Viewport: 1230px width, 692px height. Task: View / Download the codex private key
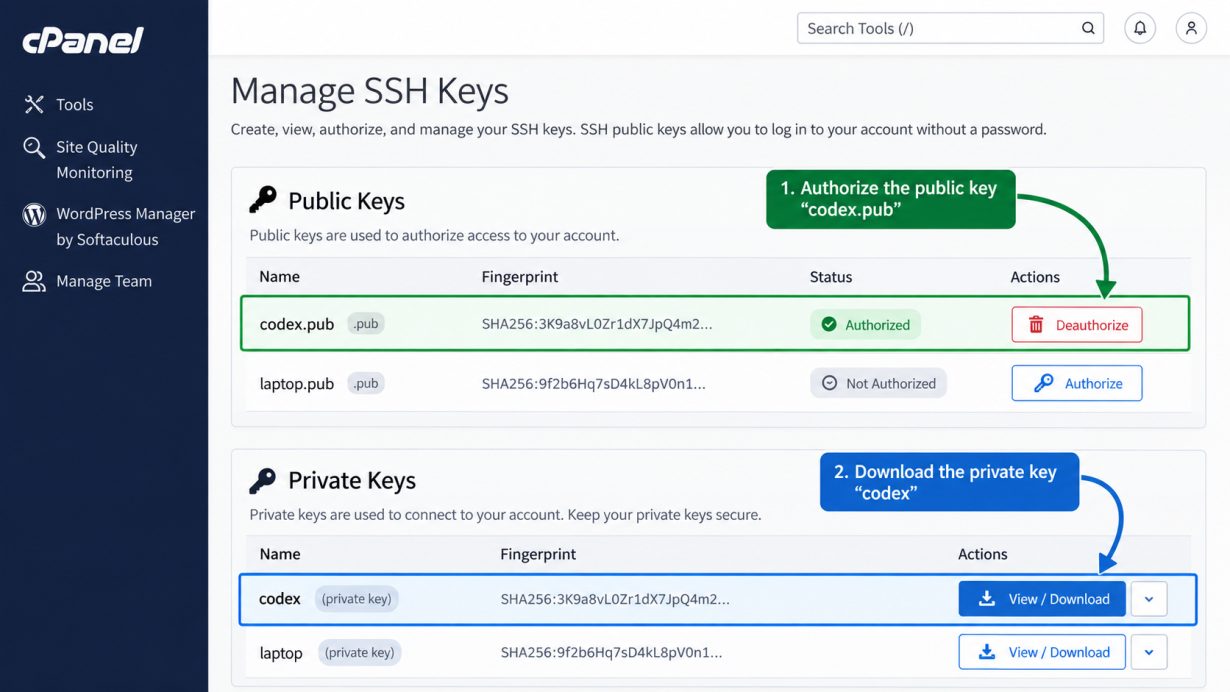(x=1042, y=599)
